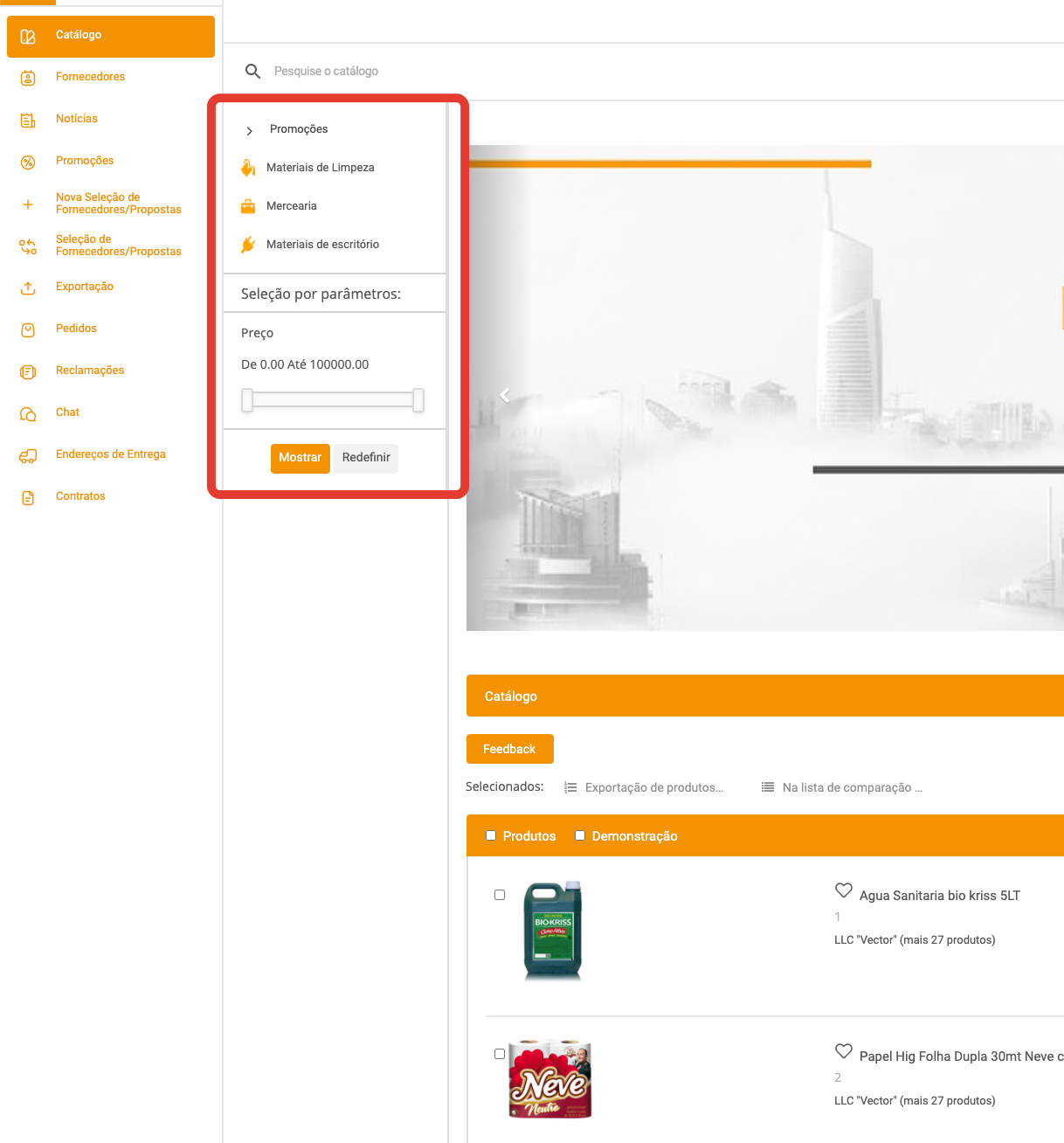Screen dimensions: 1064x1143
Task: Check the Agua Sanitaria product checkbox
Action: click(x=500, y=895)
